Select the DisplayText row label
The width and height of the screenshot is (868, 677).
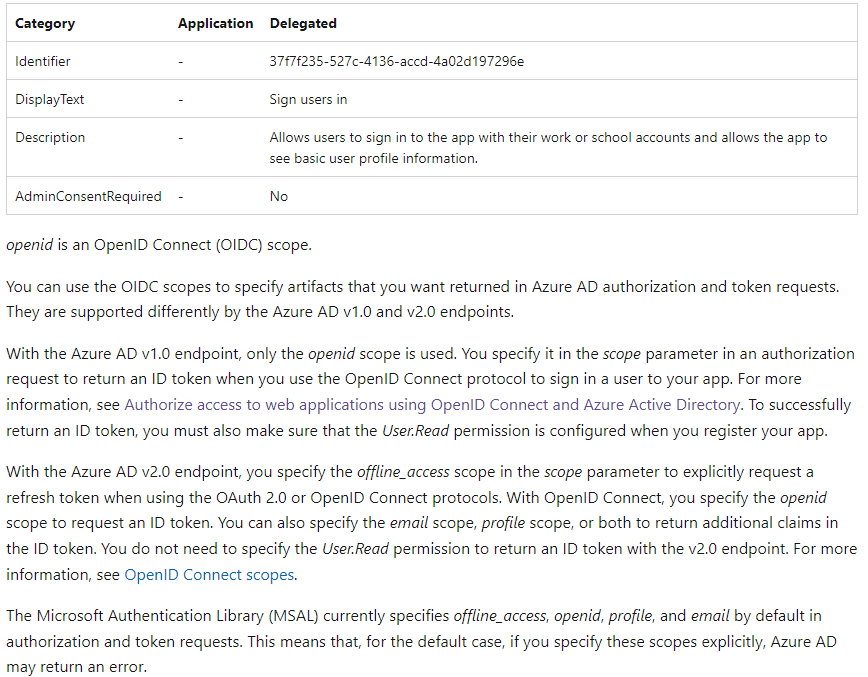pos(49,99)
